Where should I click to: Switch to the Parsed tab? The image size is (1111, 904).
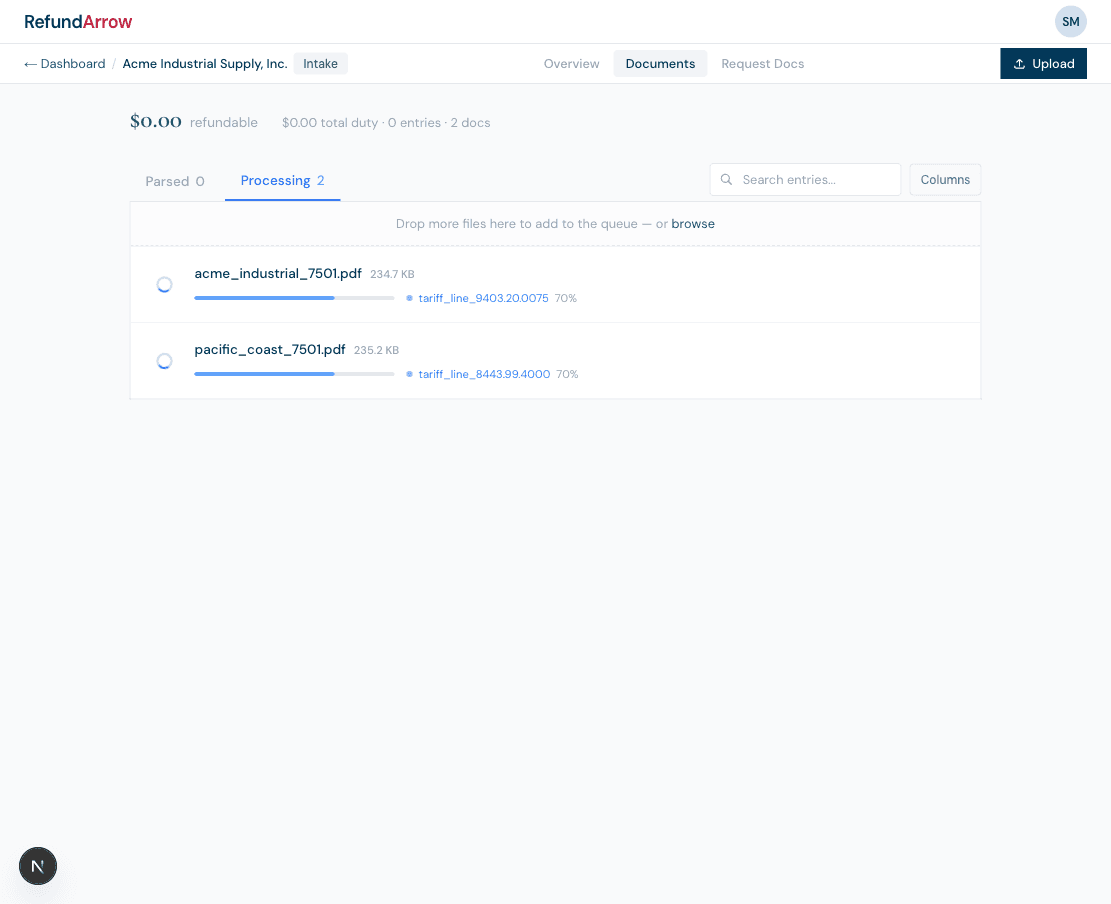(x=174, y=181)
